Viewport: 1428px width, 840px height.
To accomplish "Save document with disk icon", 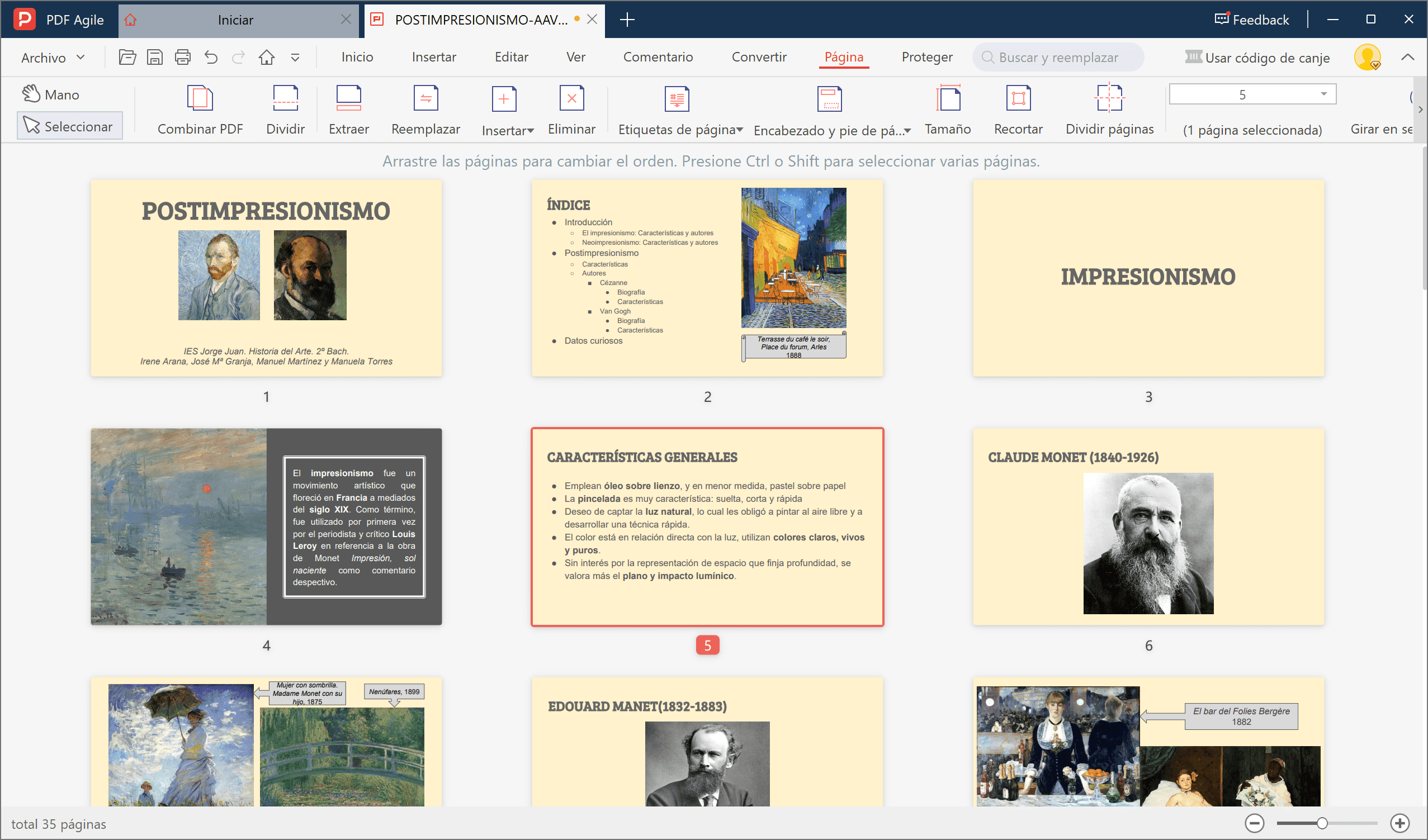I will click(155, 57).
